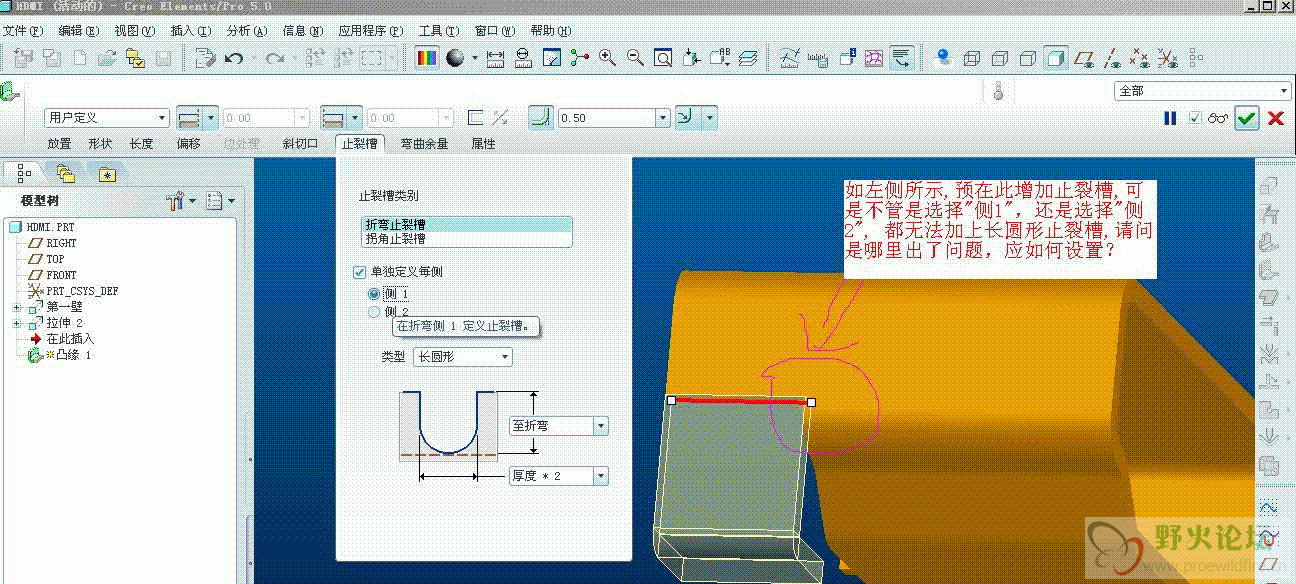This screenshot has width=1296, height=584.
Task: Open the 斜切口 panel tab
Action: pyautogui.click(x=300, y=144)
